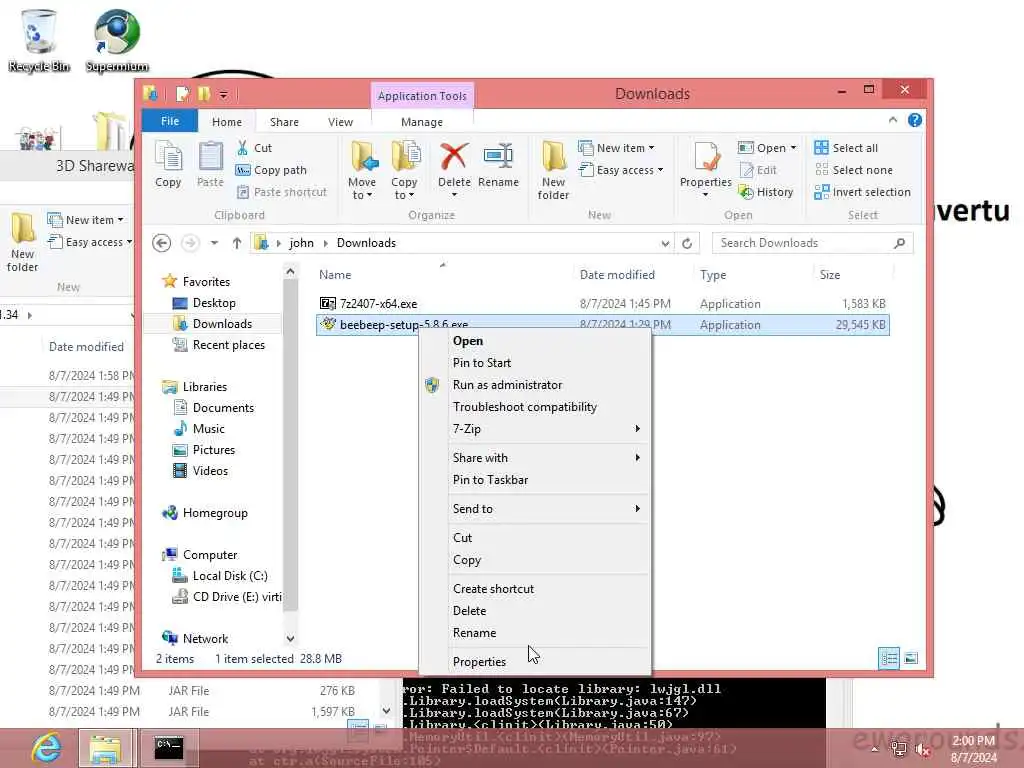Viewport: 1024px width, 768px height.
Task: Click Paste shortcut in the ribbon
Action: pos(281,192)
